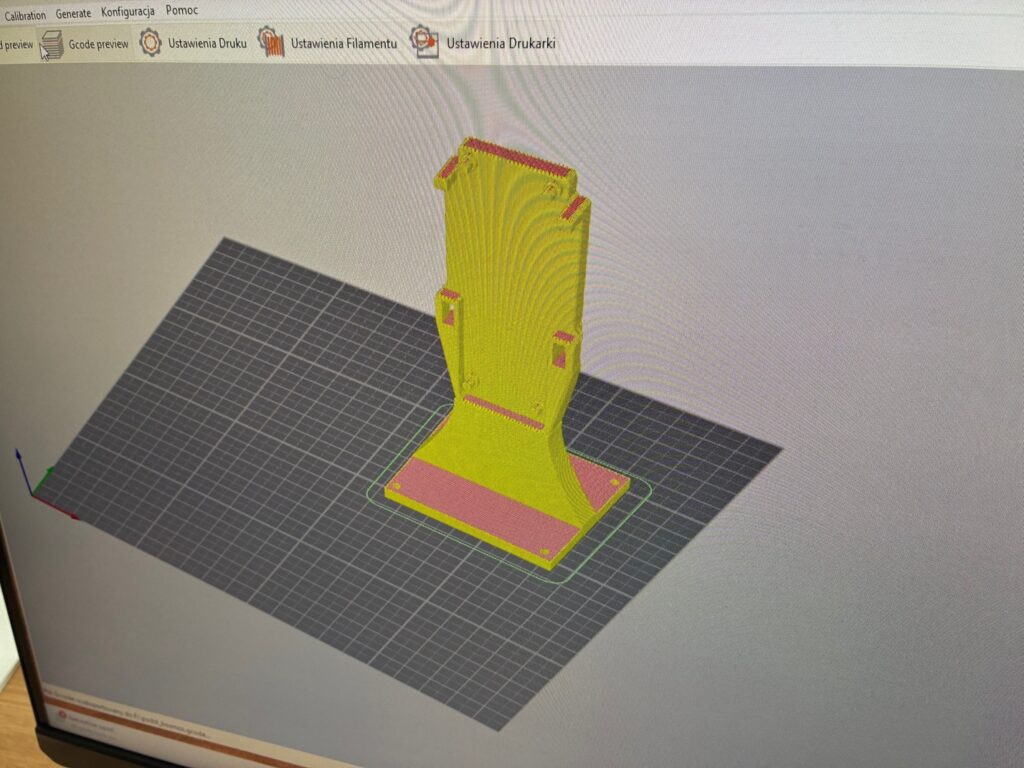Image resolution: width=1024 pixels, height=768 pixels.
Task: Click the red notification icon at the bottom
Action: [x=62, y=718]
